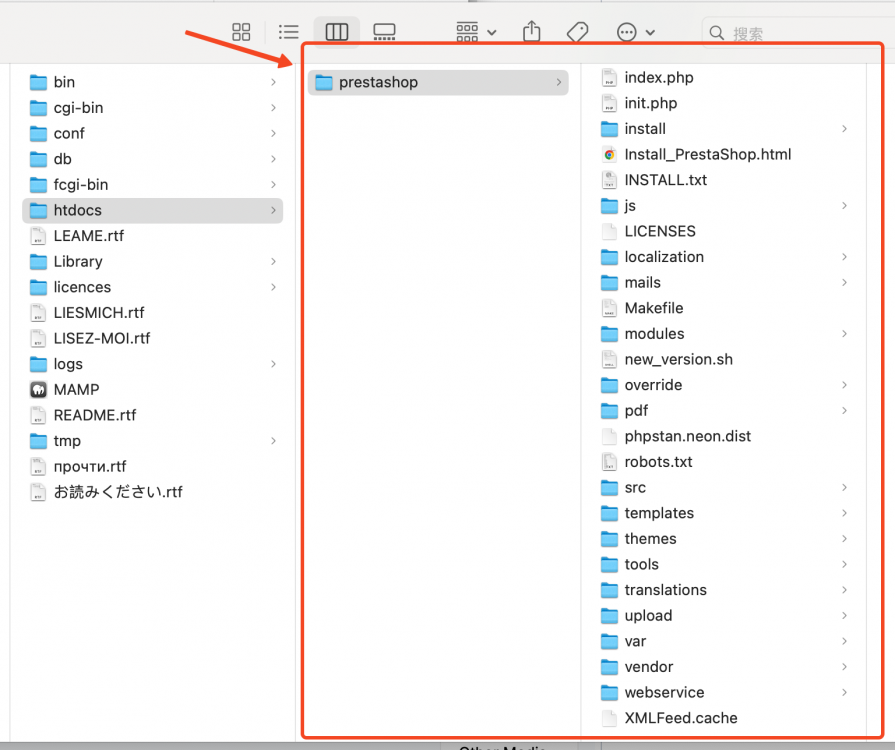The height and width of the screenshot is (750, 895).
Task: Click the Tags toolbar icon
Action: pyautogui.click(x=578, y=32)
